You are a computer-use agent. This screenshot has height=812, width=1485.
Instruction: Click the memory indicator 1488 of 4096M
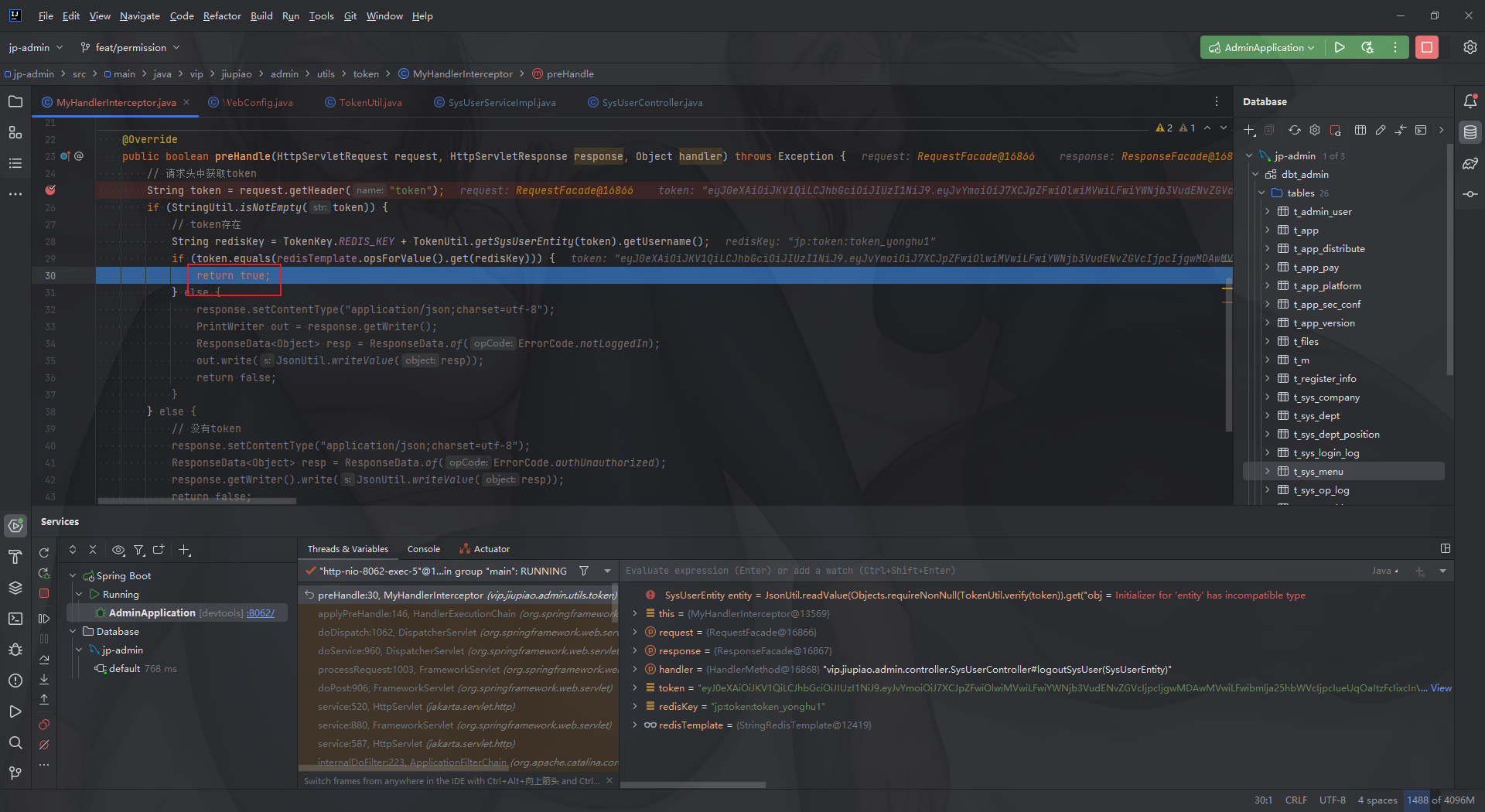click(1441, 800)
